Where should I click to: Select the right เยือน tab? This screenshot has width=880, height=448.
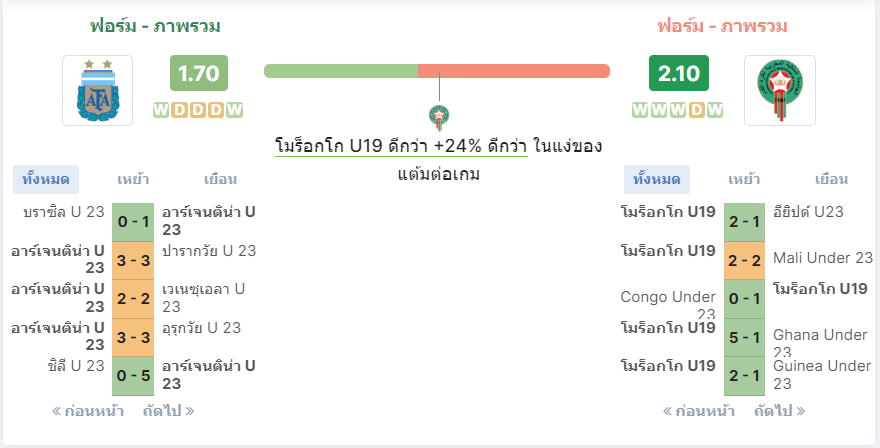tap(831, 180)
